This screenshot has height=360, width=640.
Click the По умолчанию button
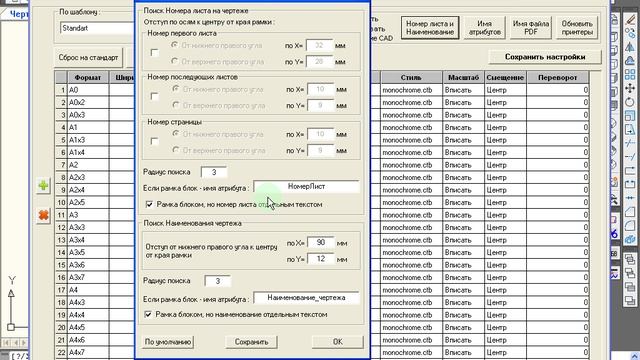pos(168,342)
